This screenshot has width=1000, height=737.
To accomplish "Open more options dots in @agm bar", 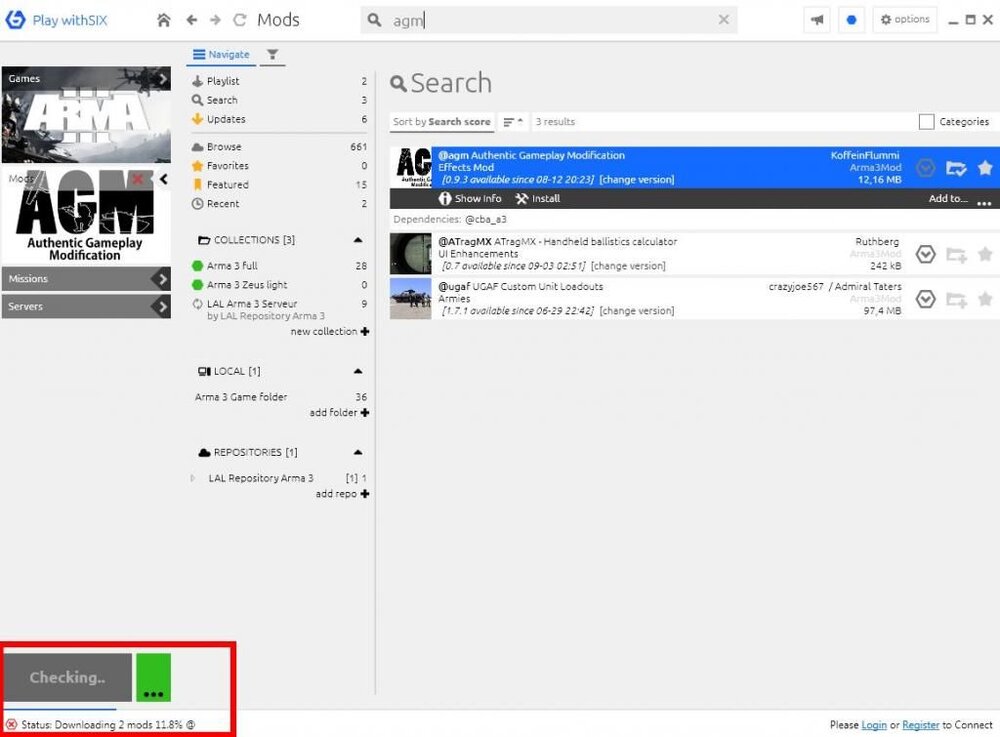I will click(x=984, y=203).
